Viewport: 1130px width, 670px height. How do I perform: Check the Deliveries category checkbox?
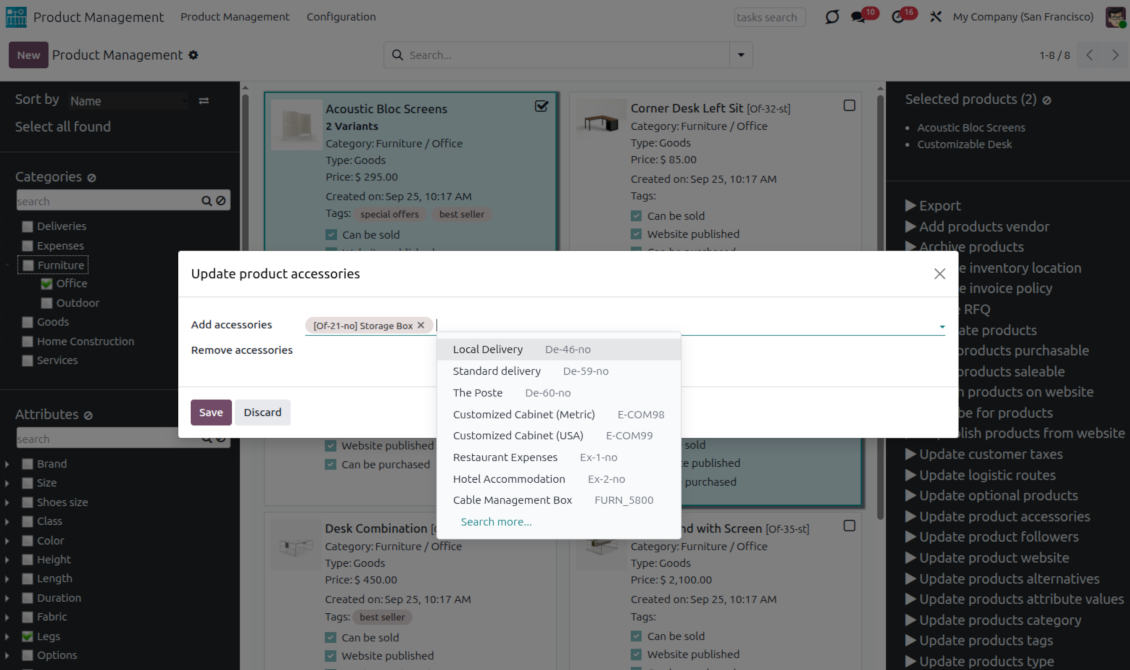pyautogui.click(x=28, y=227)
